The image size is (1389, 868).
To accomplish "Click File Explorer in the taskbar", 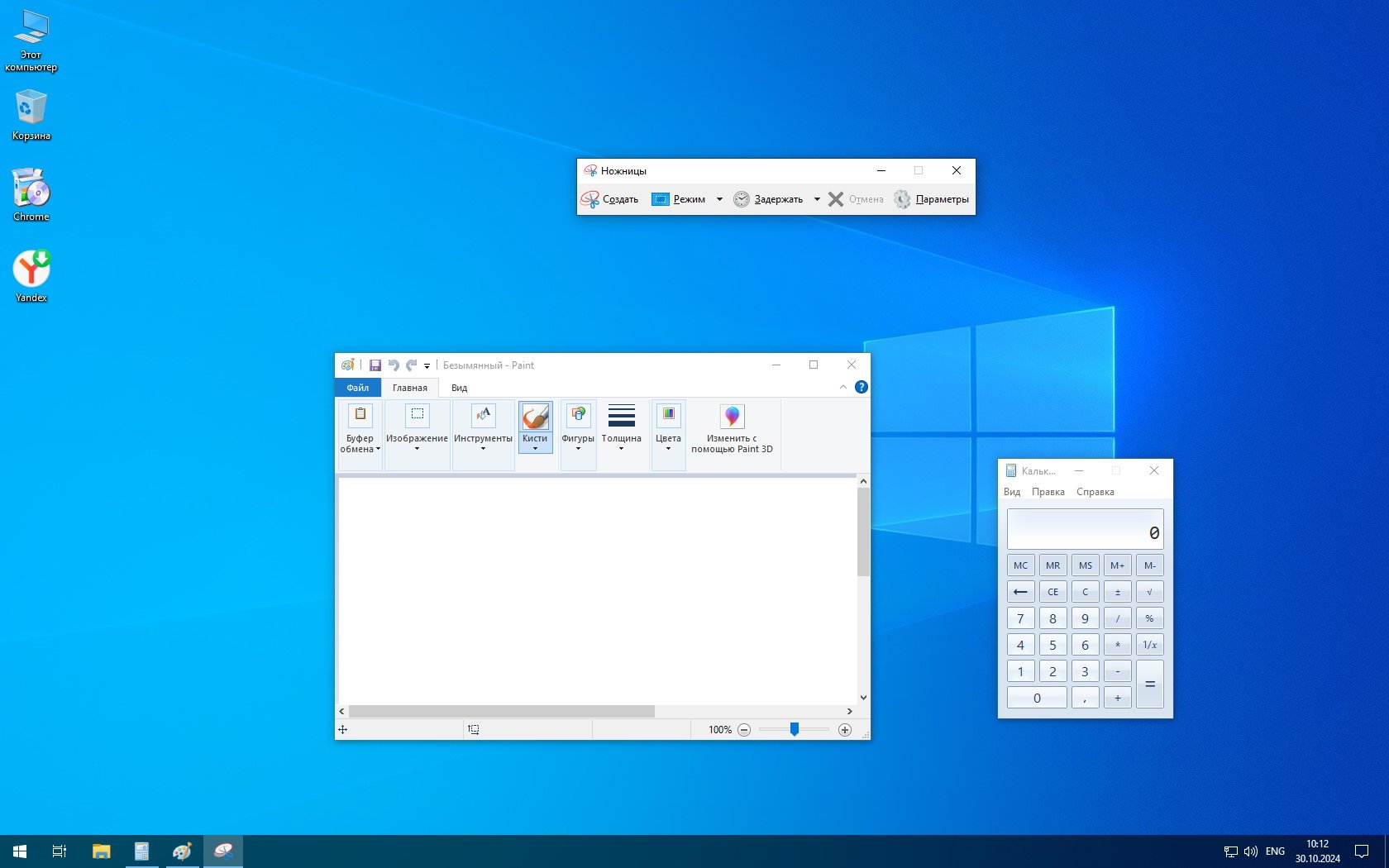I will tap(101, 851).
